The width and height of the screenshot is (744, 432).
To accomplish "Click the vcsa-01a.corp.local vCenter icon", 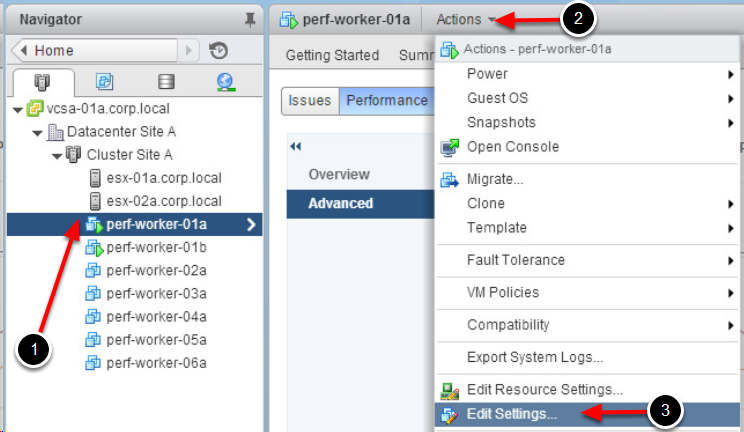I will point(35,109).
